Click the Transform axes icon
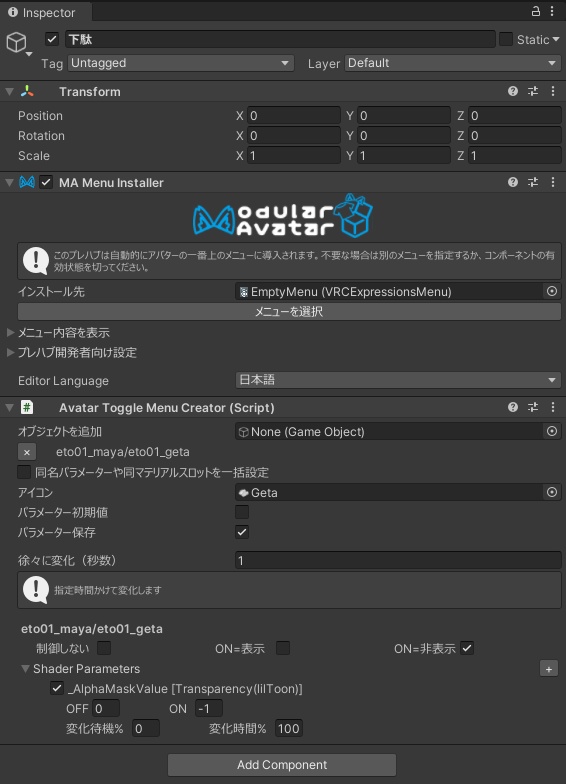 (27, 91)
